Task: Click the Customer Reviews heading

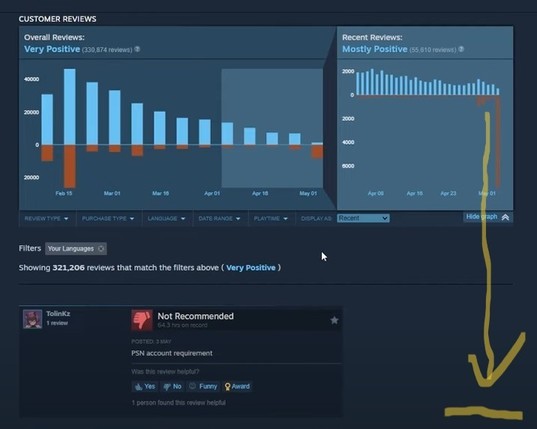Action: pyautogui.click(x=58, y=19)
